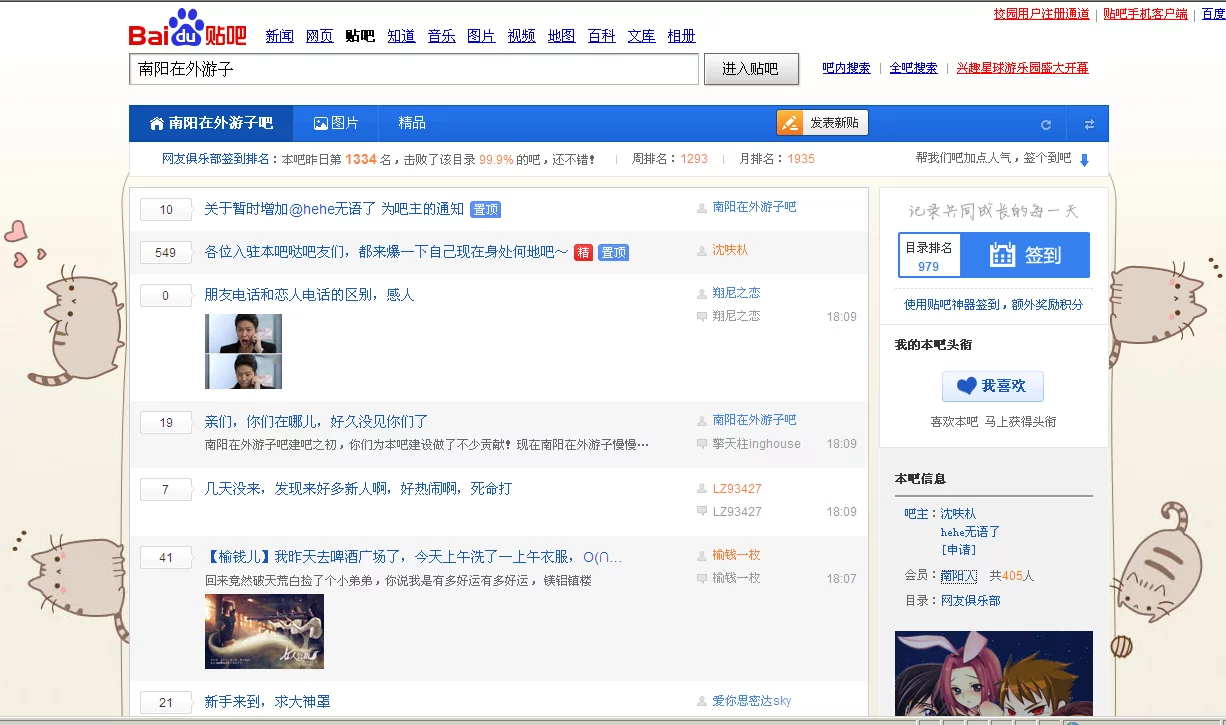The height and width of the screenshot is (725, 1226).
Task: Click the 吧内搜索 link
Action: pyautogui.click(x=846, y=68)
